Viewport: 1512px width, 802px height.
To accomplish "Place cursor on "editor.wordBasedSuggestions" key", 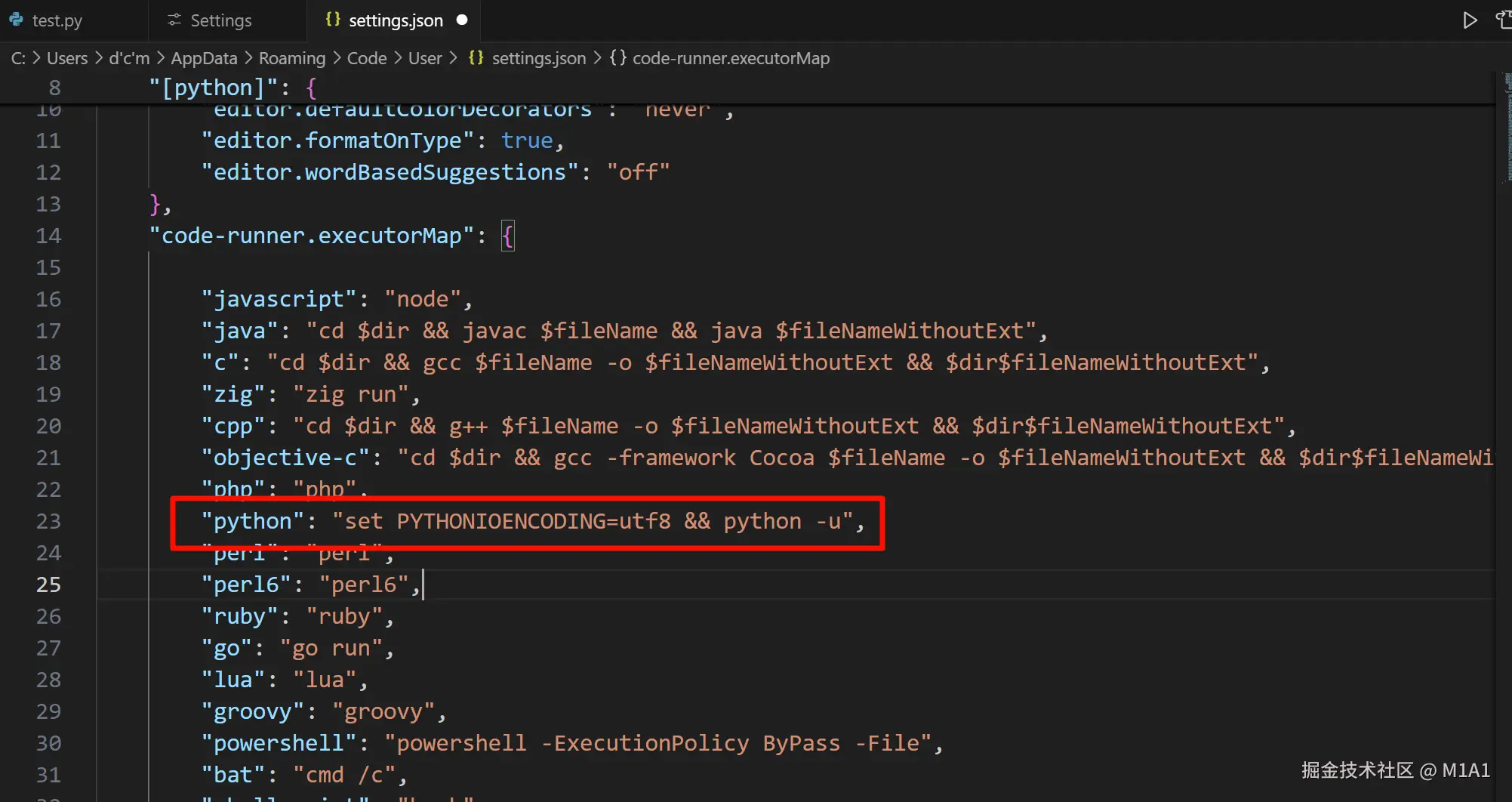I will coord(390,172).
